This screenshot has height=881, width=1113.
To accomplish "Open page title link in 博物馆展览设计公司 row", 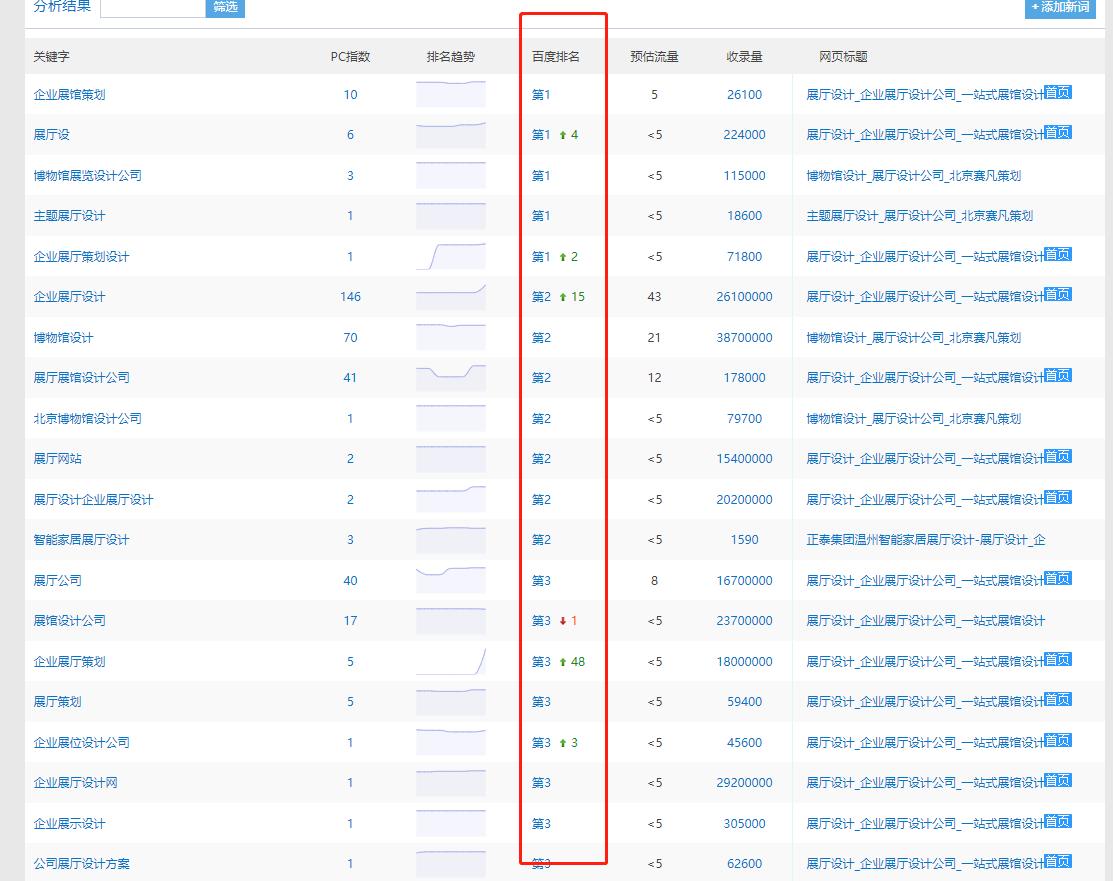I will tap(914, 175).
